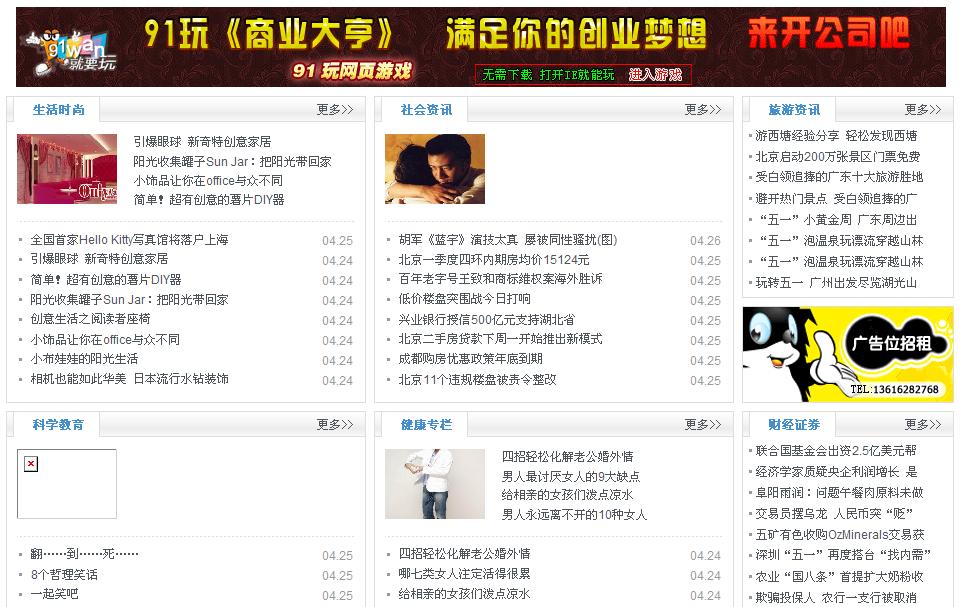Open 四招轻松化解老公婚外情 dated 04.24
The height and width of the screenshot is (607, 970).
coord(465,554)
